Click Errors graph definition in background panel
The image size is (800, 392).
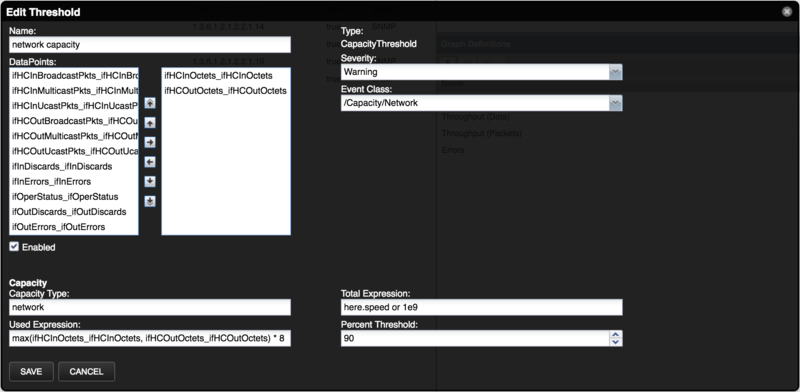[453, 151]
